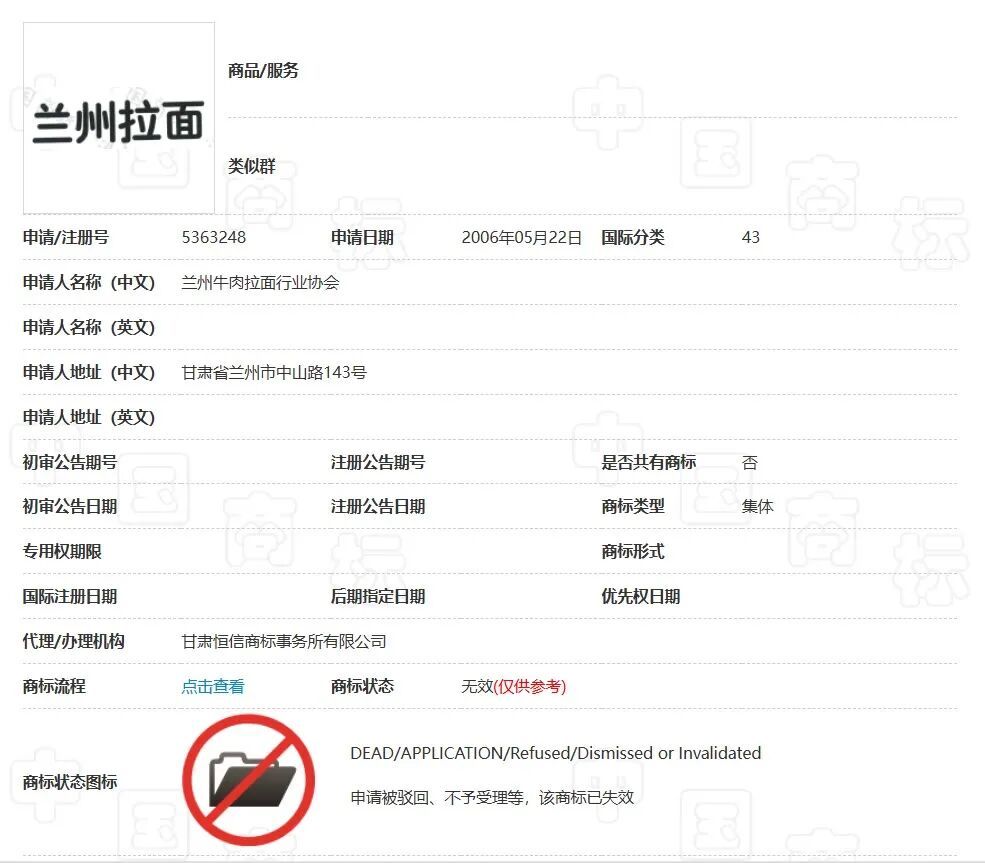The height and width of the screenshot is (863, 985).
Task: Click the 否 shared trademark value
Action: 749,463
